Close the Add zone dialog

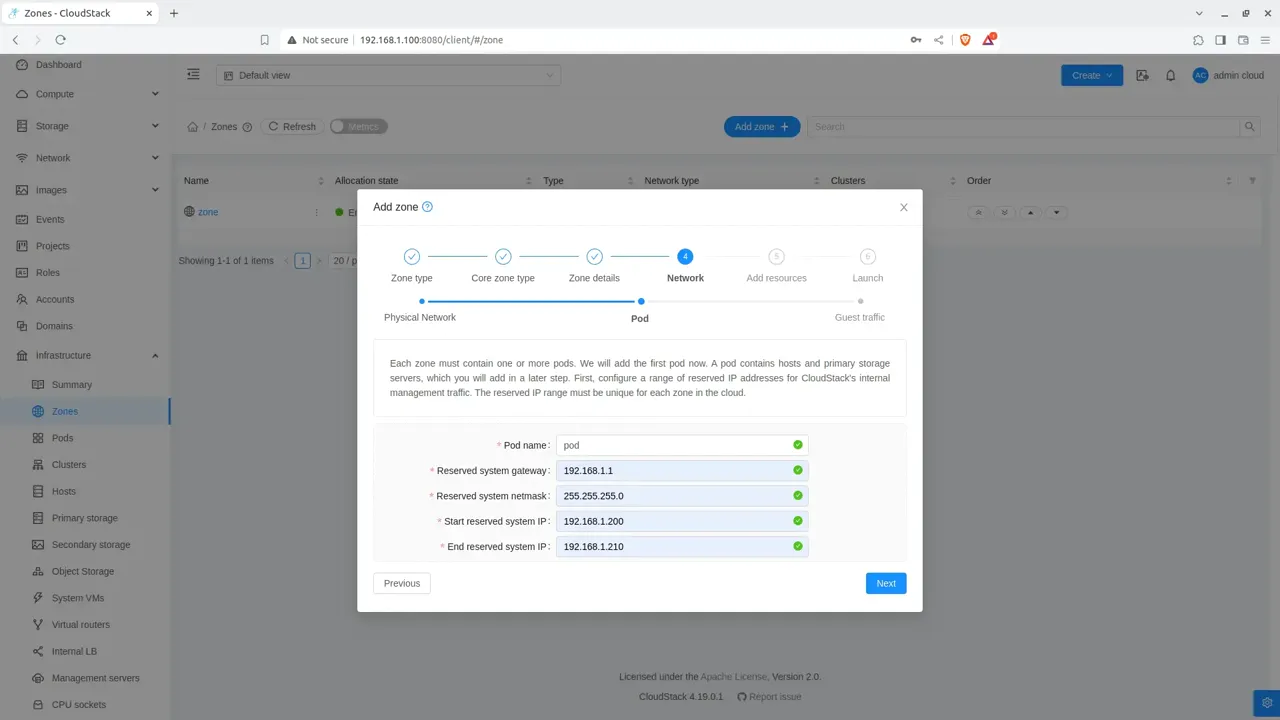(904, 207)
